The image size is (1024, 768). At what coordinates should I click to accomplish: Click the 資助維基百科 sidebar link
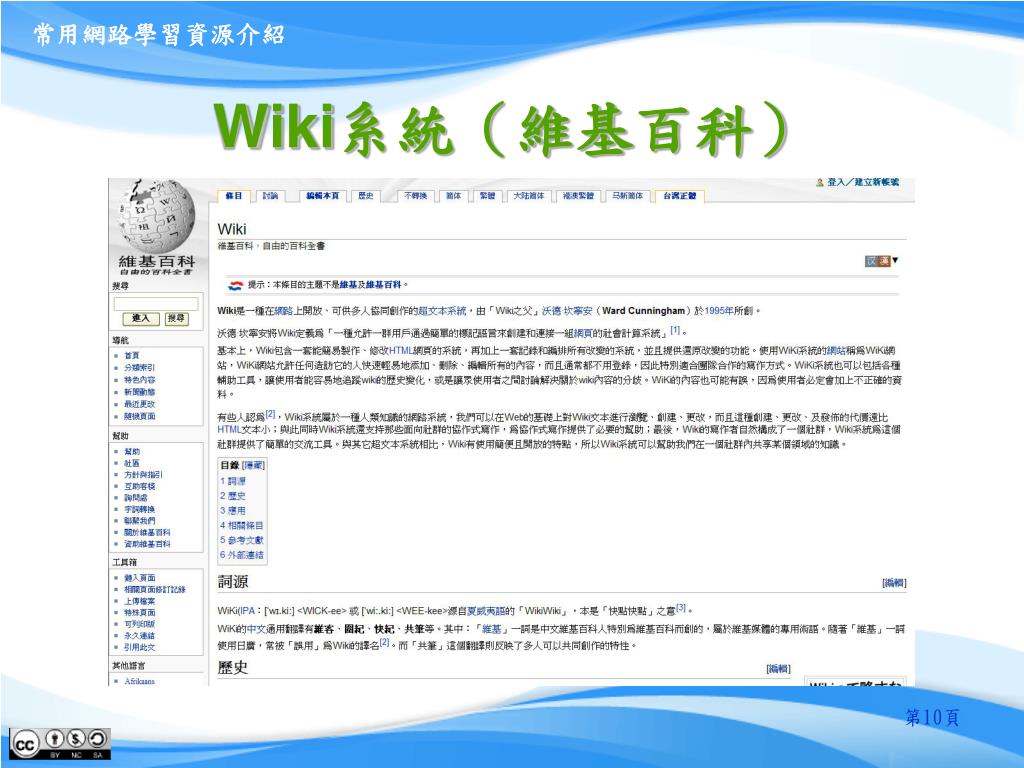point(148,544)
